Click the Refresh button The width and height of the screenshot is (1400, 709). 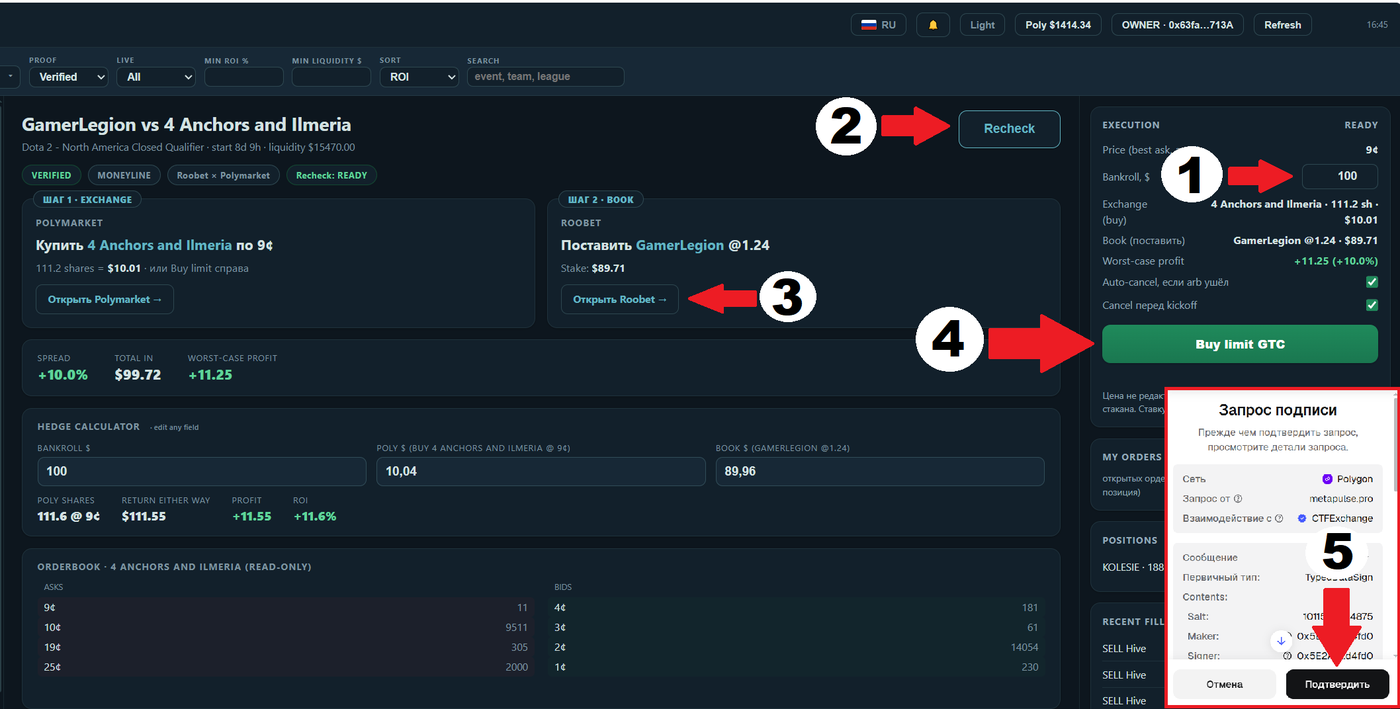click(1283, 25)
